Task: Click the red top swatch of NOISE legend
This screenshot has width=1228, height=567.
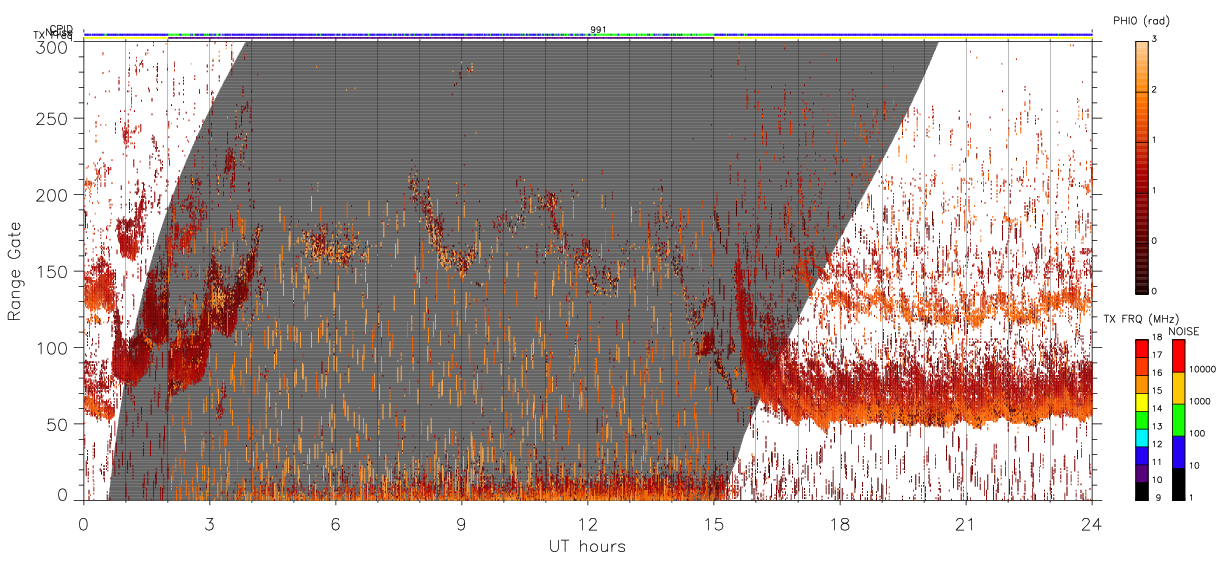Action: pyautogui.click(x=1178, y=356)
